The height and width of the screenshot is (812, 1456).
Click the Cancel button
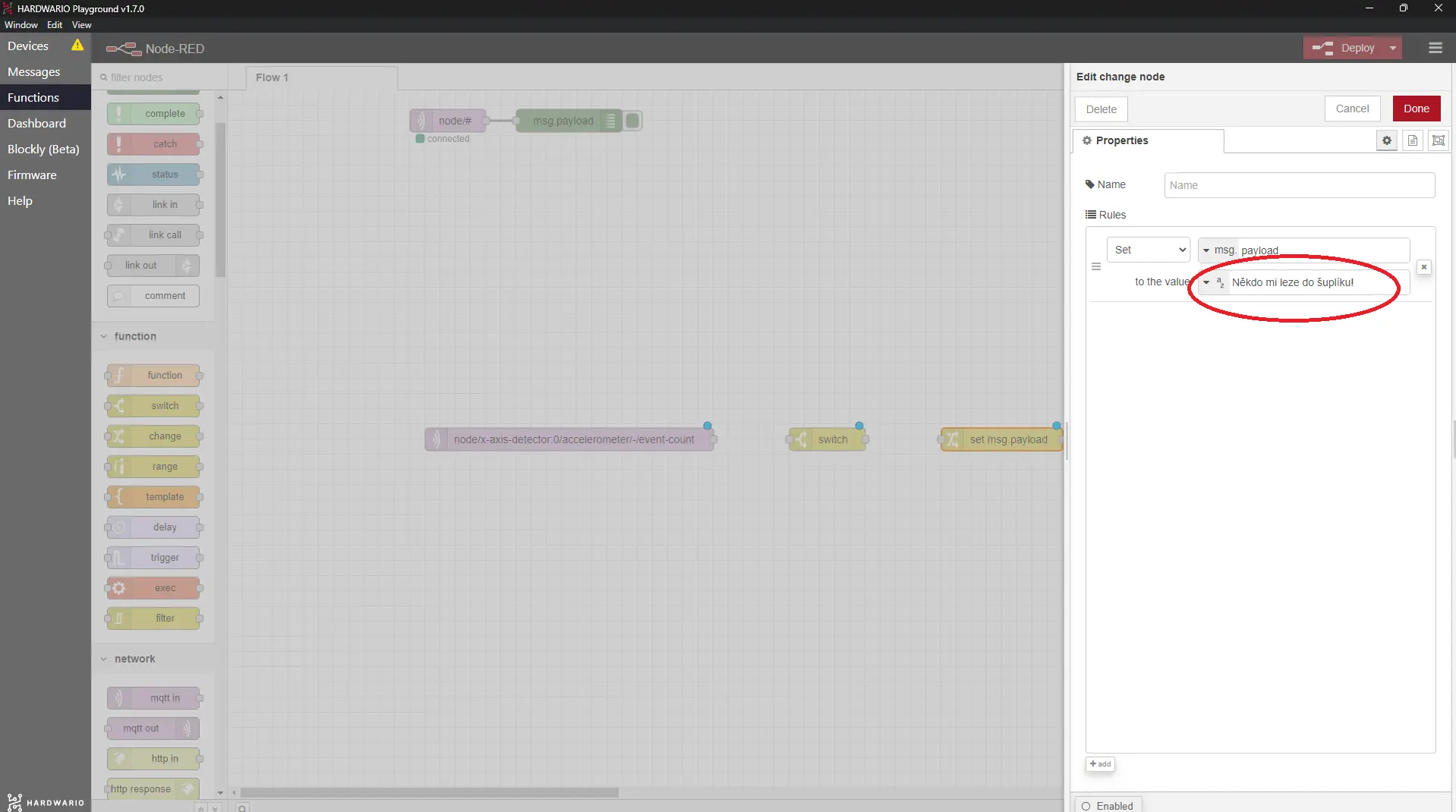pos(1352,109)
